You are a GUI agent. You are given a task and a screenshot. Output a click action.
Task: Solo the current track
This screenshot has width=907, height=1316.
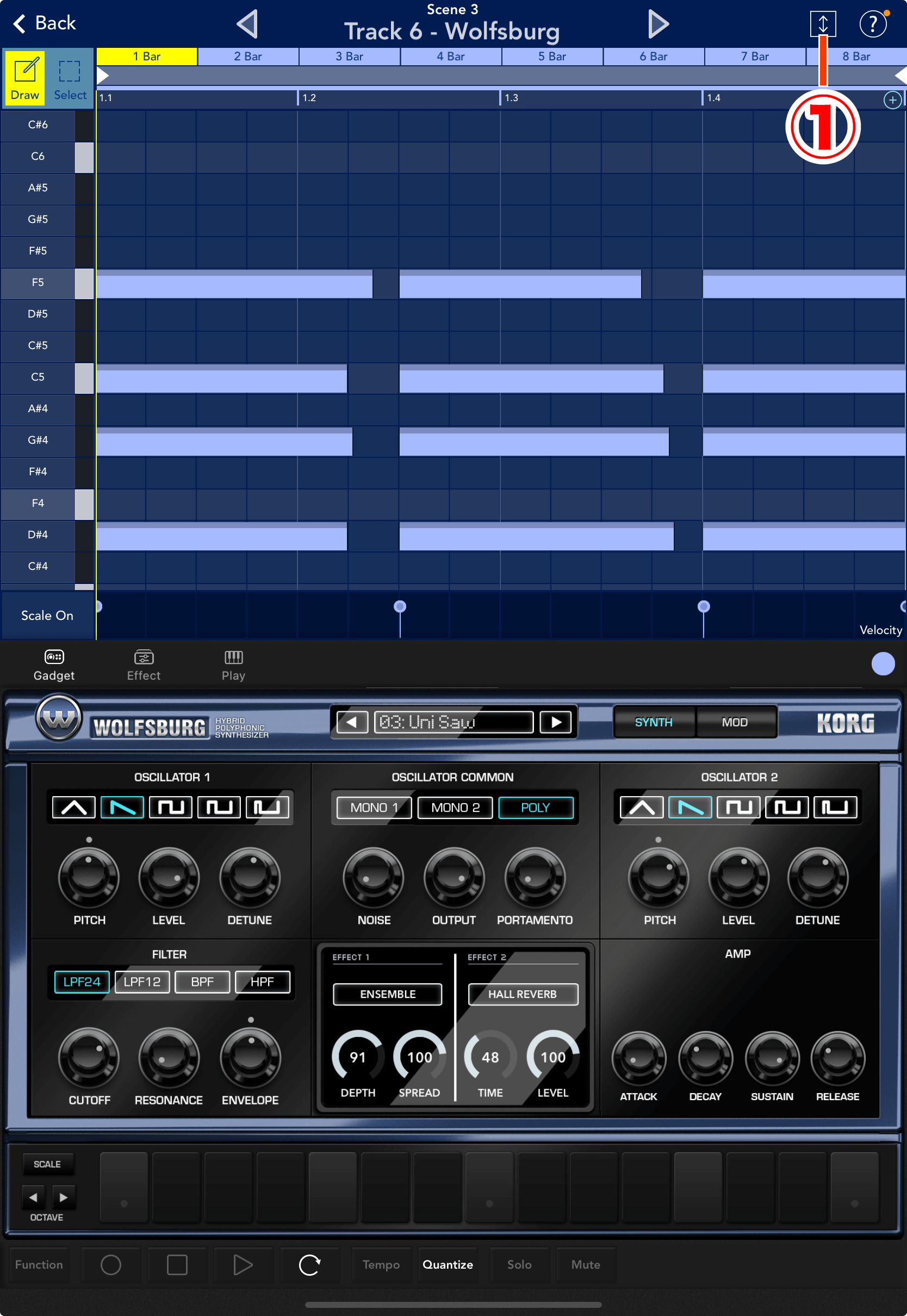pyautogui.click(x=519, y=1264)
